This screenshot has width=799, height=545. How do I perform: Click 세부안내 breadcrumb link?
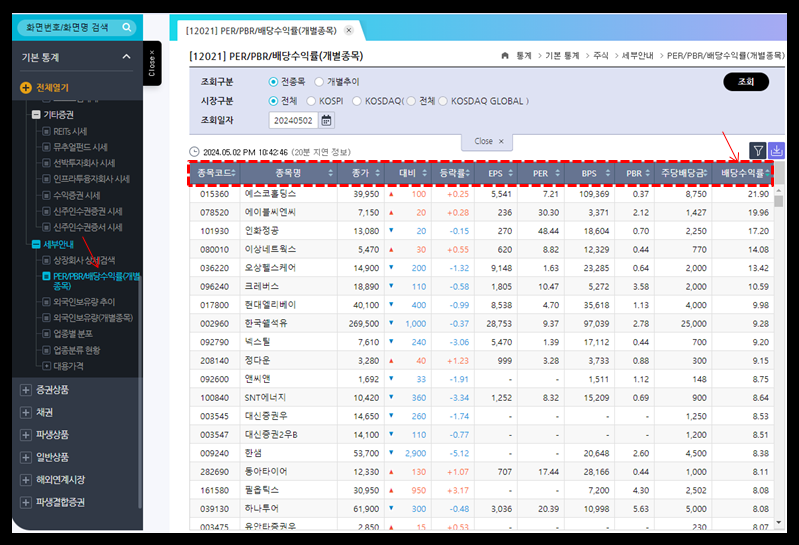coord(637,56)
